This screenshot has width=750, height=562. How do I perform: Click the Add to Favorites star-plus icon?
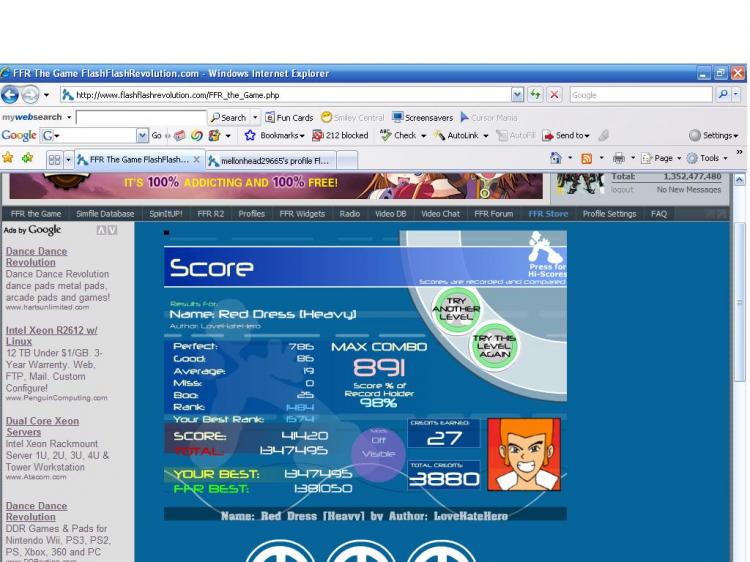click(27, 158)
